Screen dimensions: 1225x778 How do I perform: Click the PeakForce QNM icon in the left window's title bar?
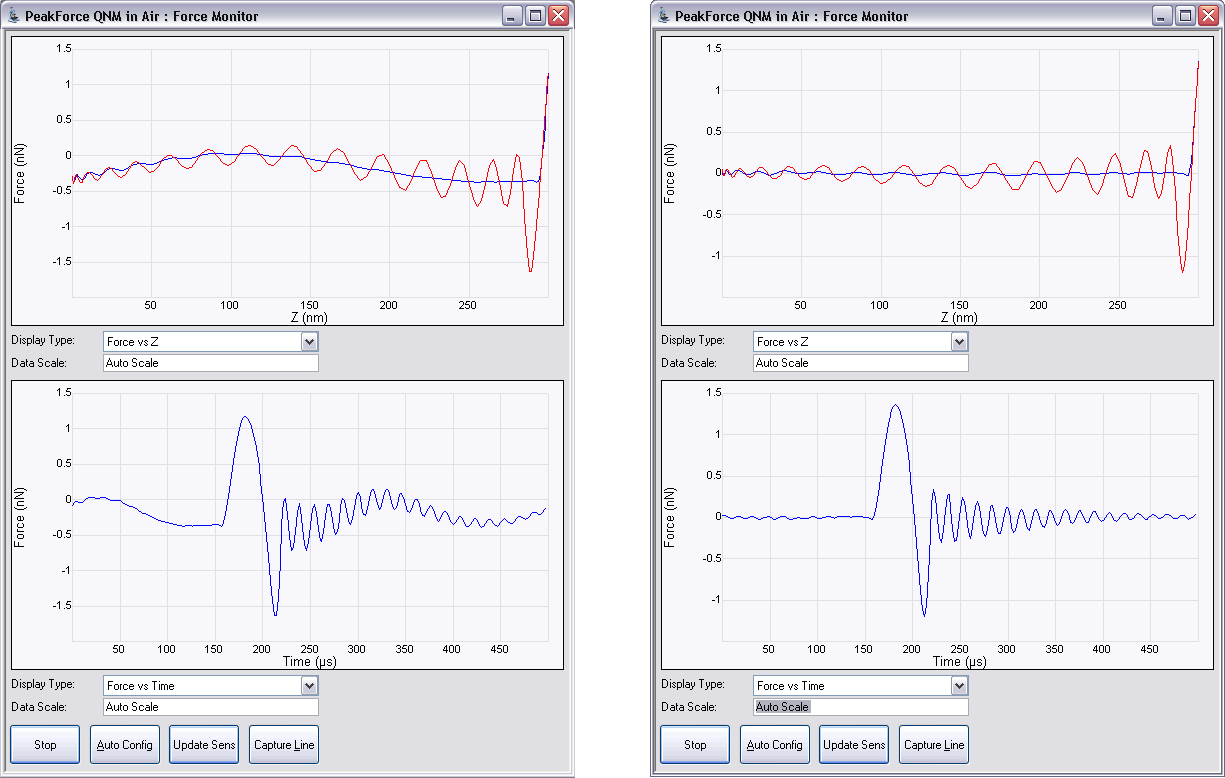pos(15,16)
